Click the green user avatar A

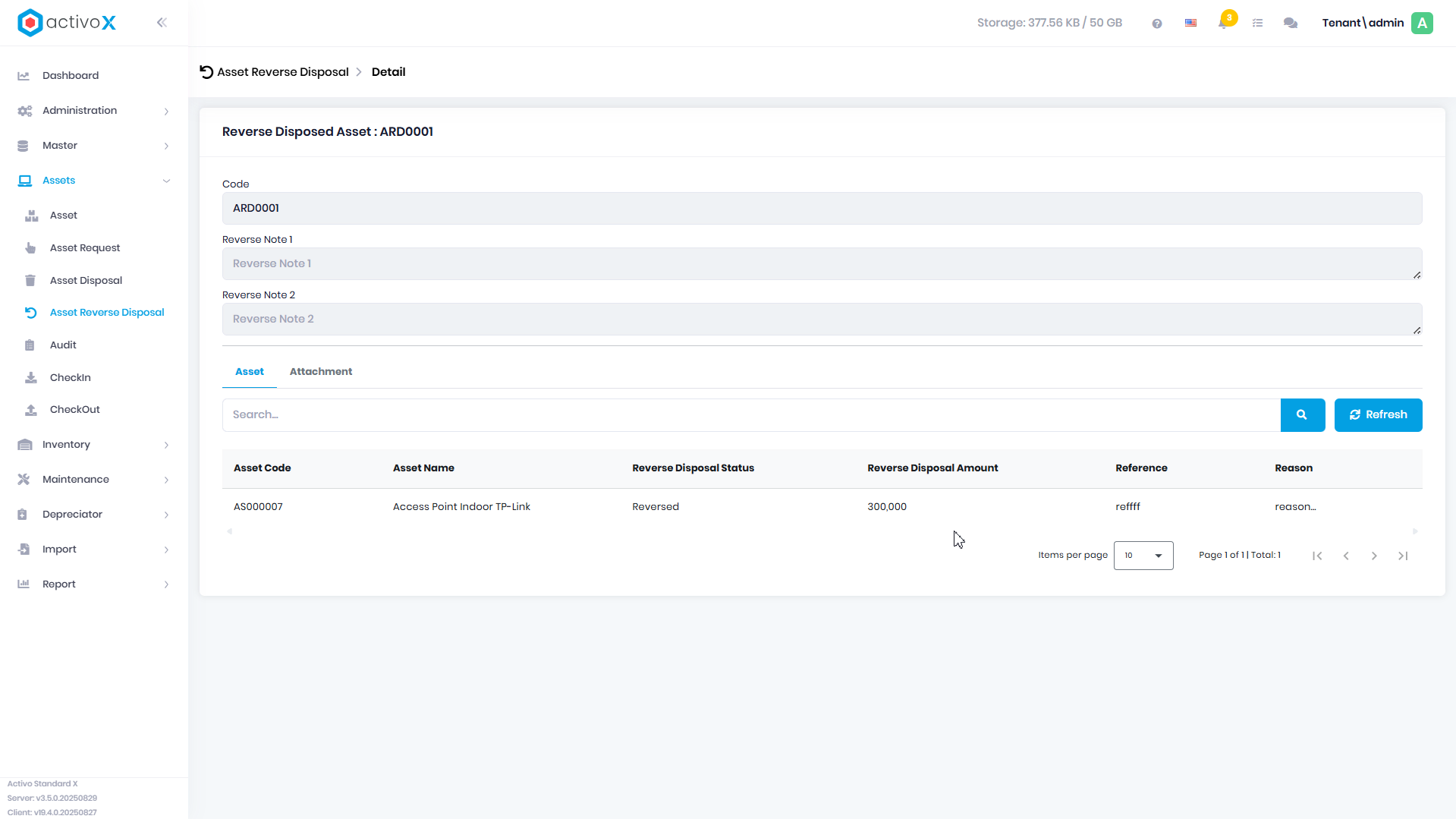1422,23
